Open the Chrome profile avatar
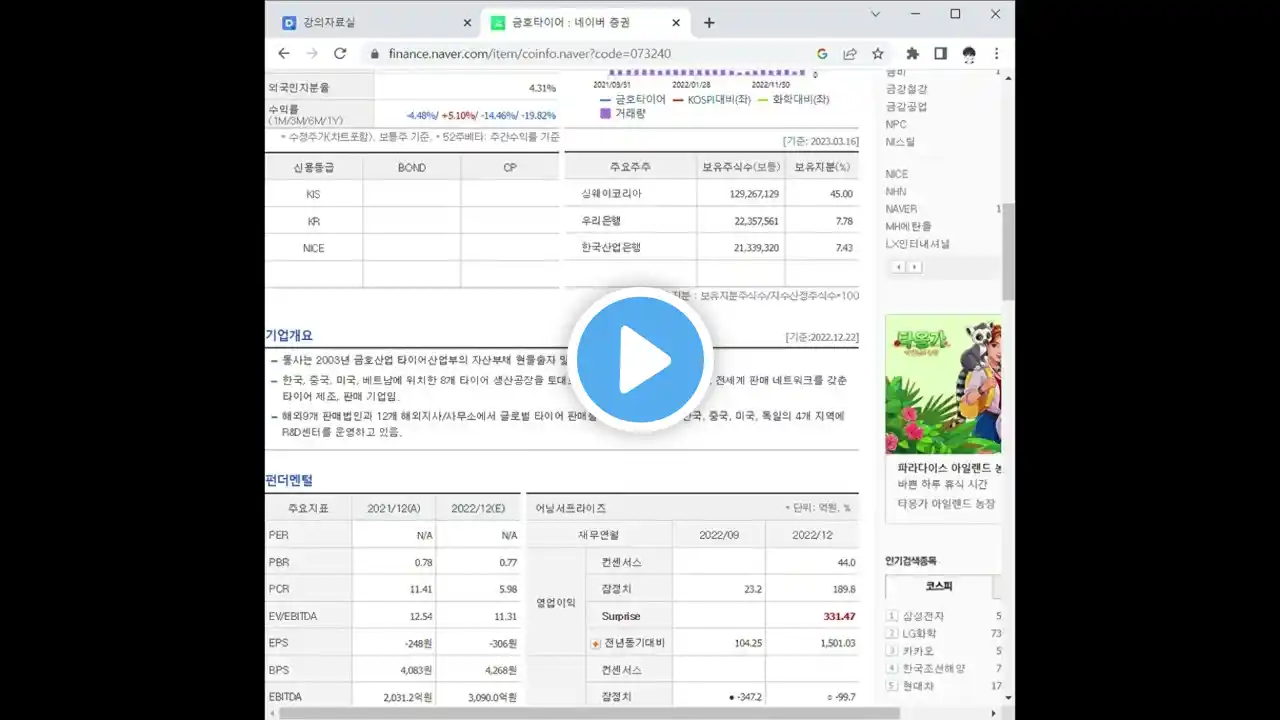Screen dimensions: 1280x720 coord(969,54)
